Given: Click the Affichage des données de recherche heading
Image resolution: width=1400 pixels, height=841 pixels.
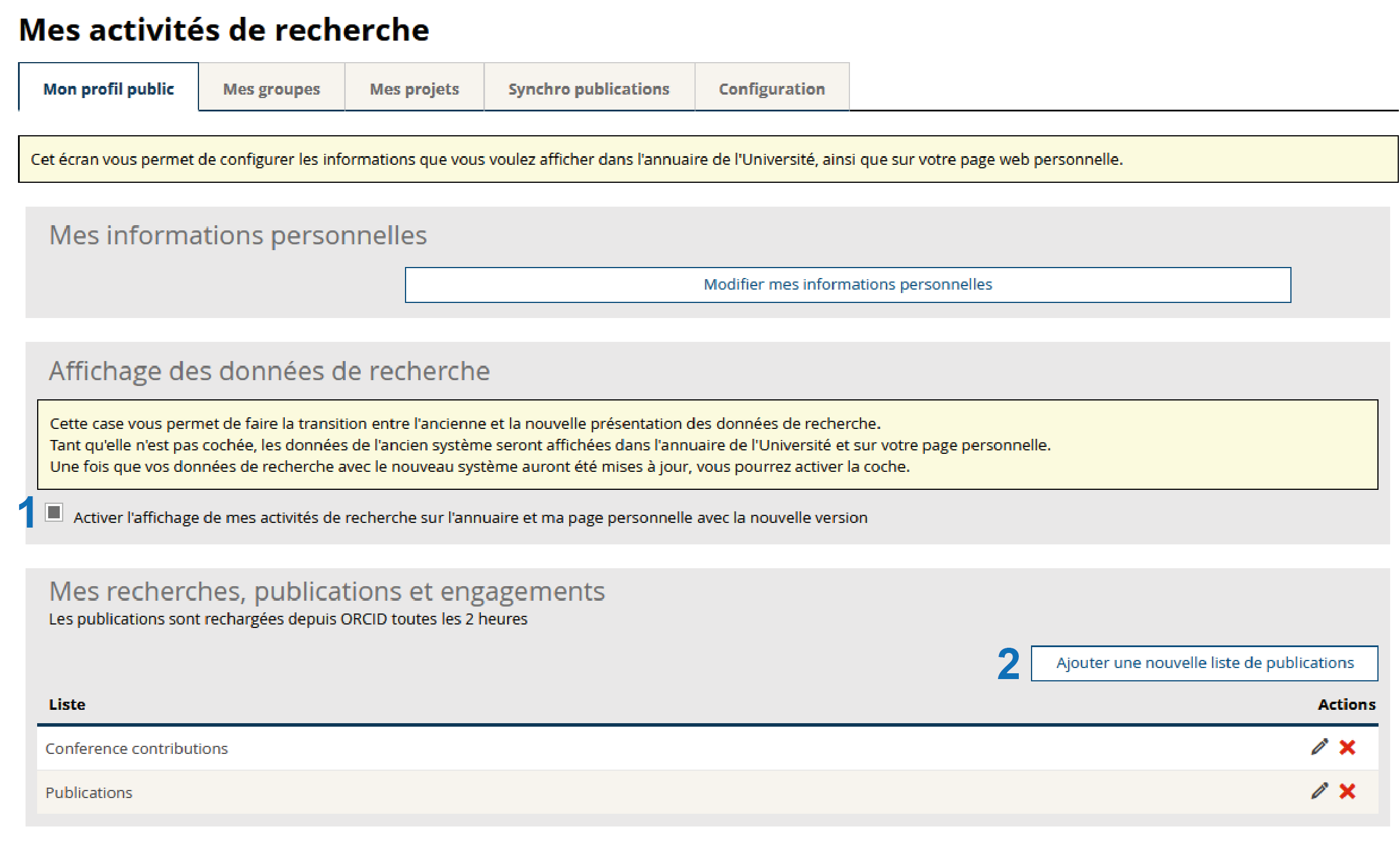Looking at the screenshot, I should click(x=270, y=371).
